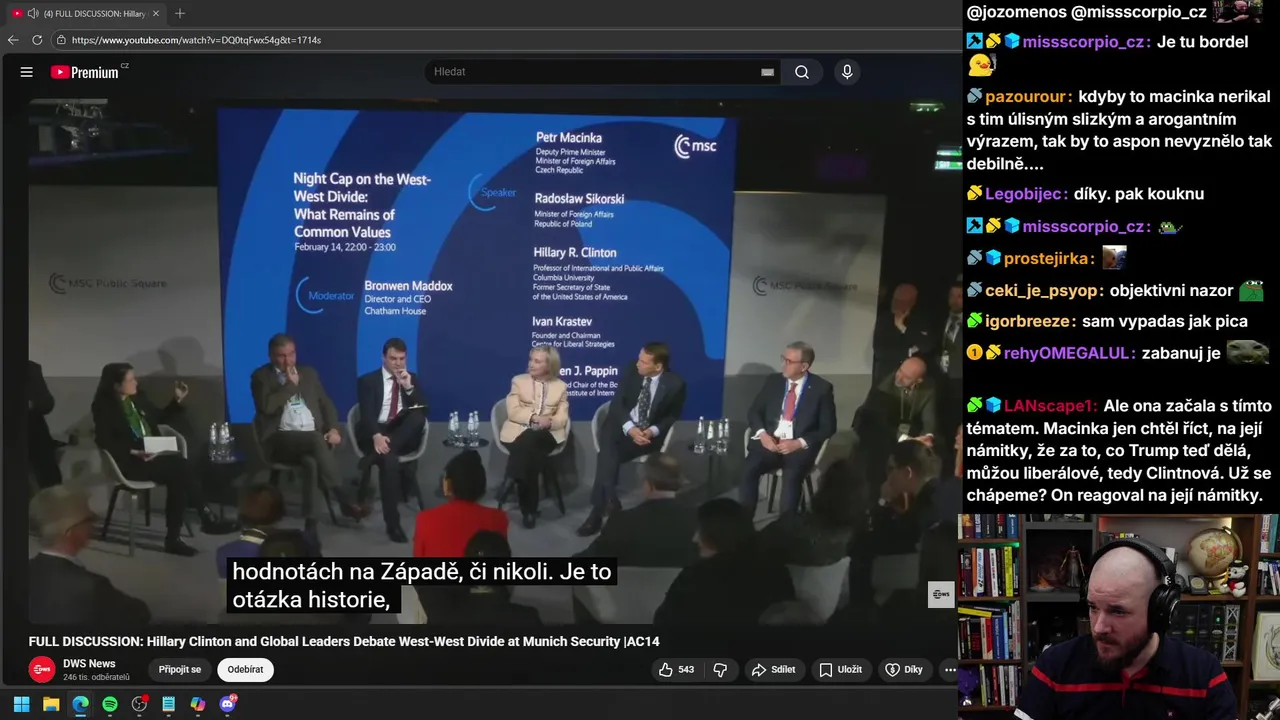
Task: Reload the page with refresh icon
Action: coord(37,40)
